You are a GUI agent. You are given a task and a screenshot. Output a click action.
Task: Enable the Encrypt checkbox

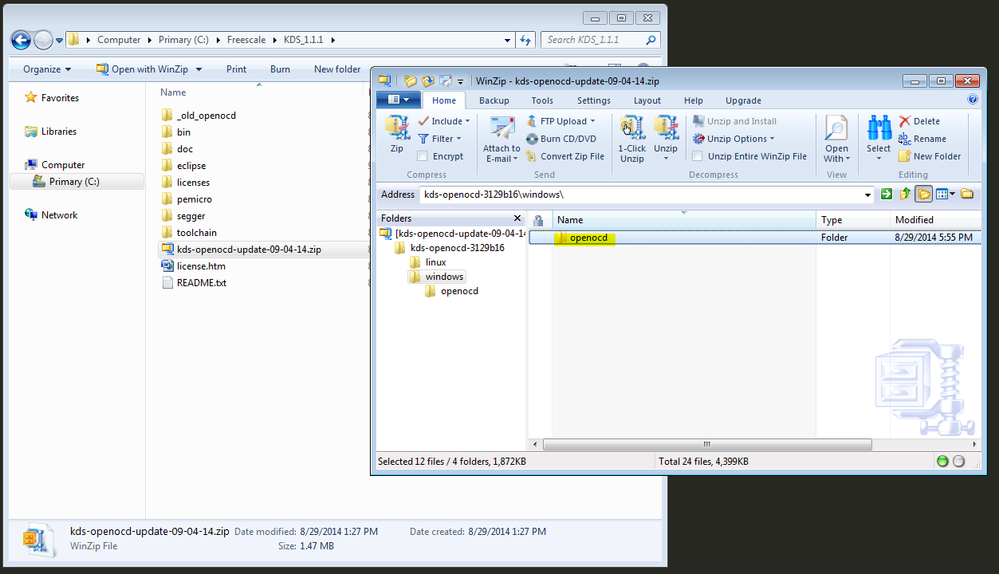click(422, 156)
